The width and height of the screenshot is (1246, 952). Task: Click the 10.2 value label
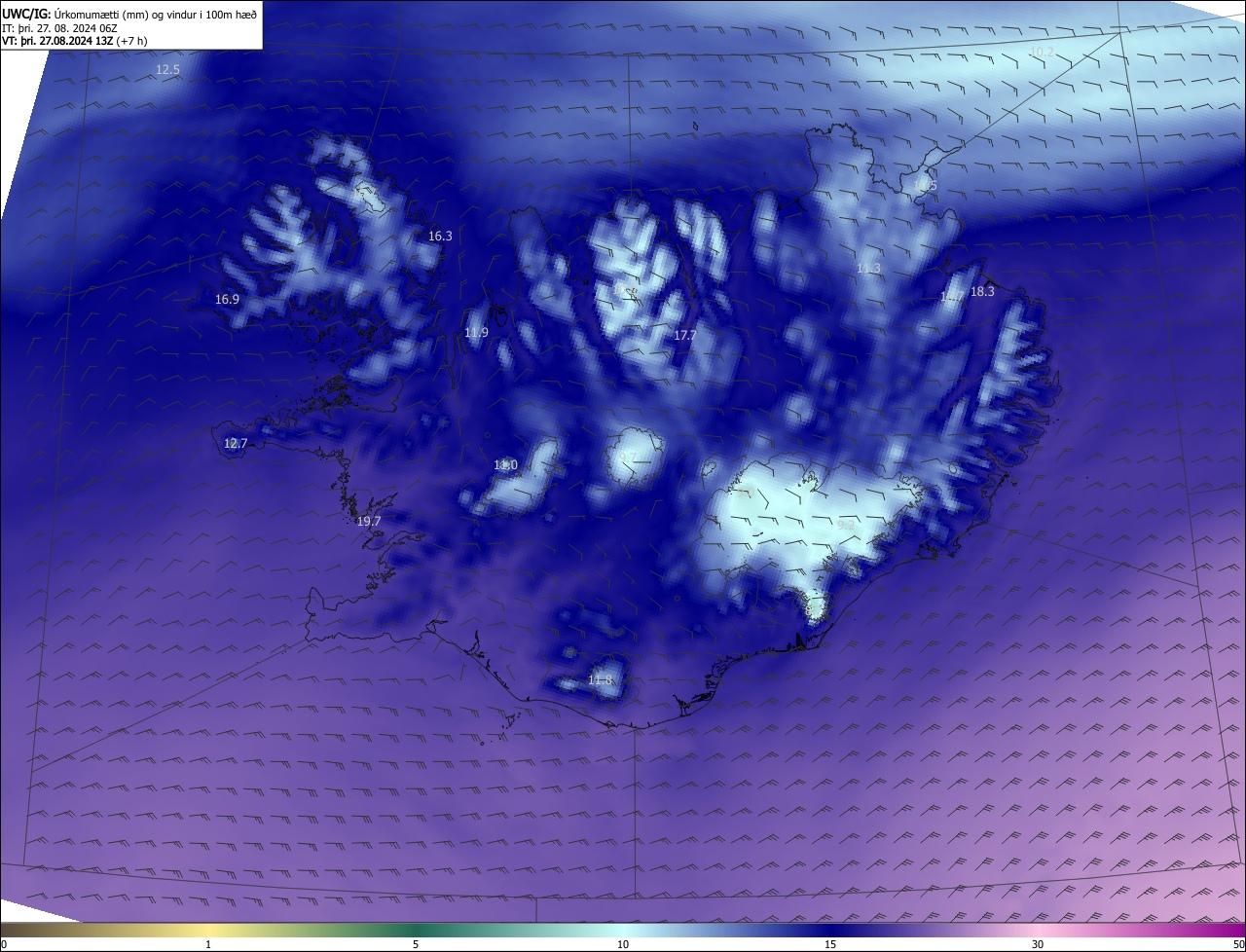1042,52
